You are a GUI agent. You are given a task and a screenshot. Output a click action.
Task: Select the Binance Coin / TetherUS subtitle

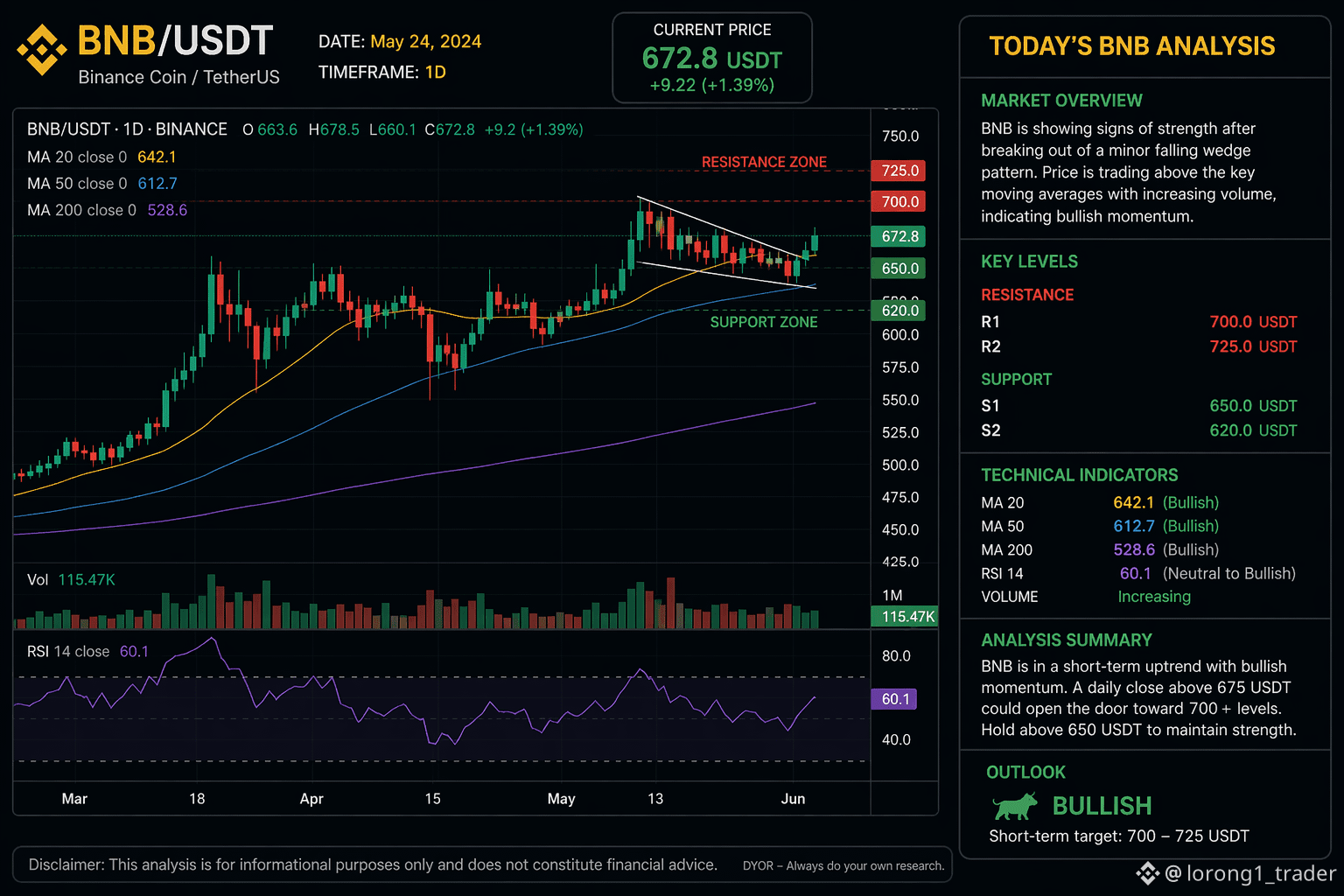pos(178,77)
